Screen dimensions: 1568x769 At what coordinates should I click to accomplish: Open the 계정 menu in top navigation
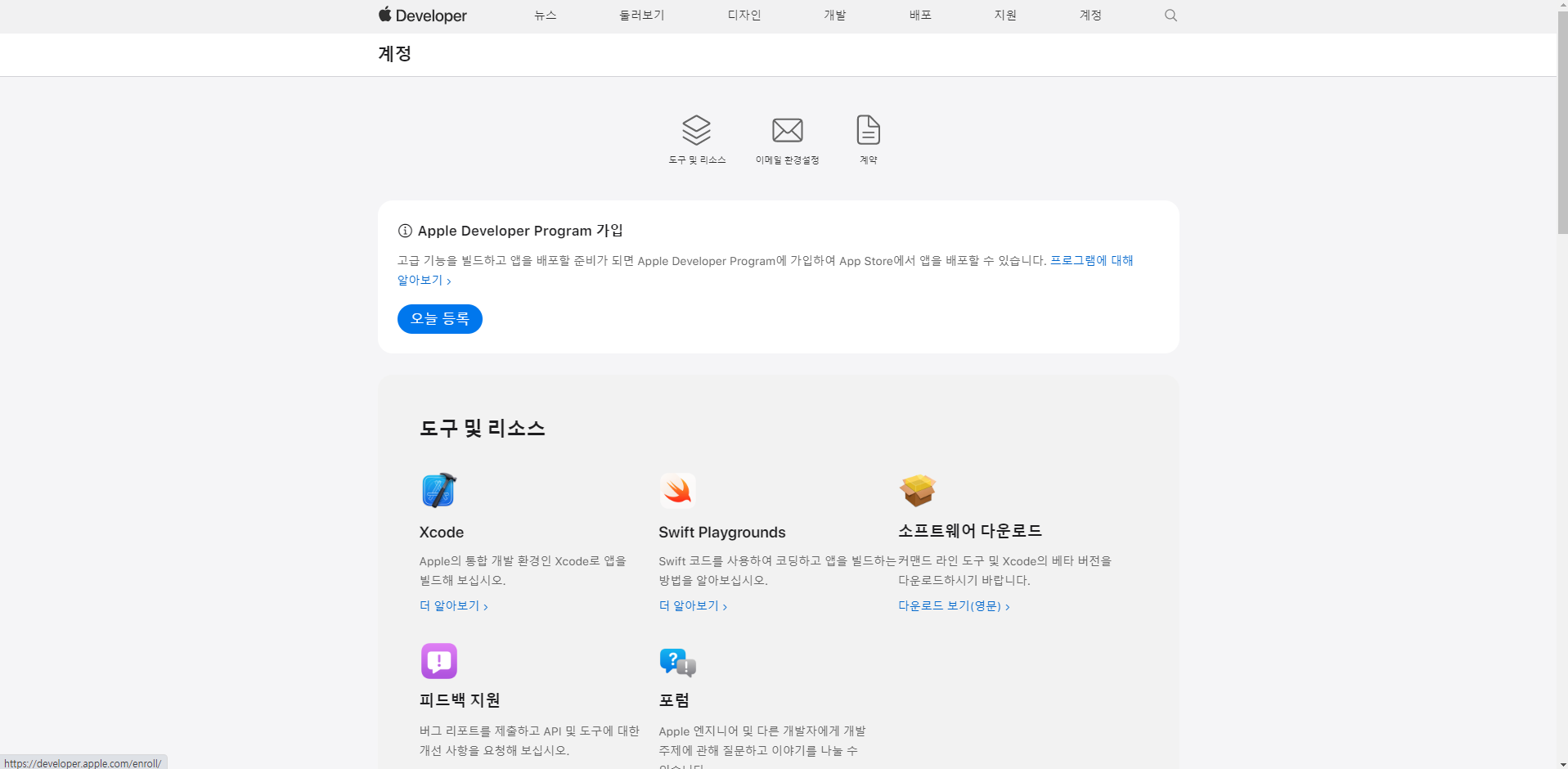(1090, 16)
